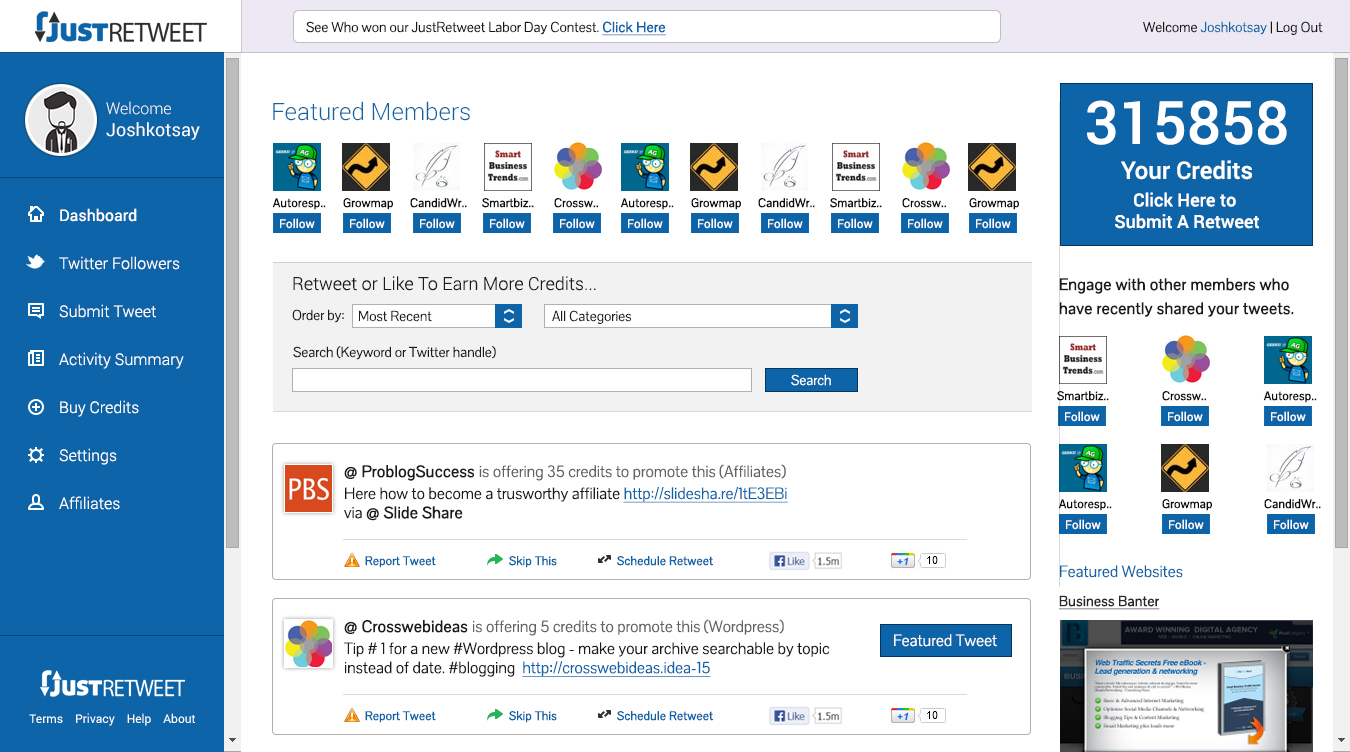Click Growmap avatar in engage section
Screen dimensions: 1350x752
[1185, 468]
